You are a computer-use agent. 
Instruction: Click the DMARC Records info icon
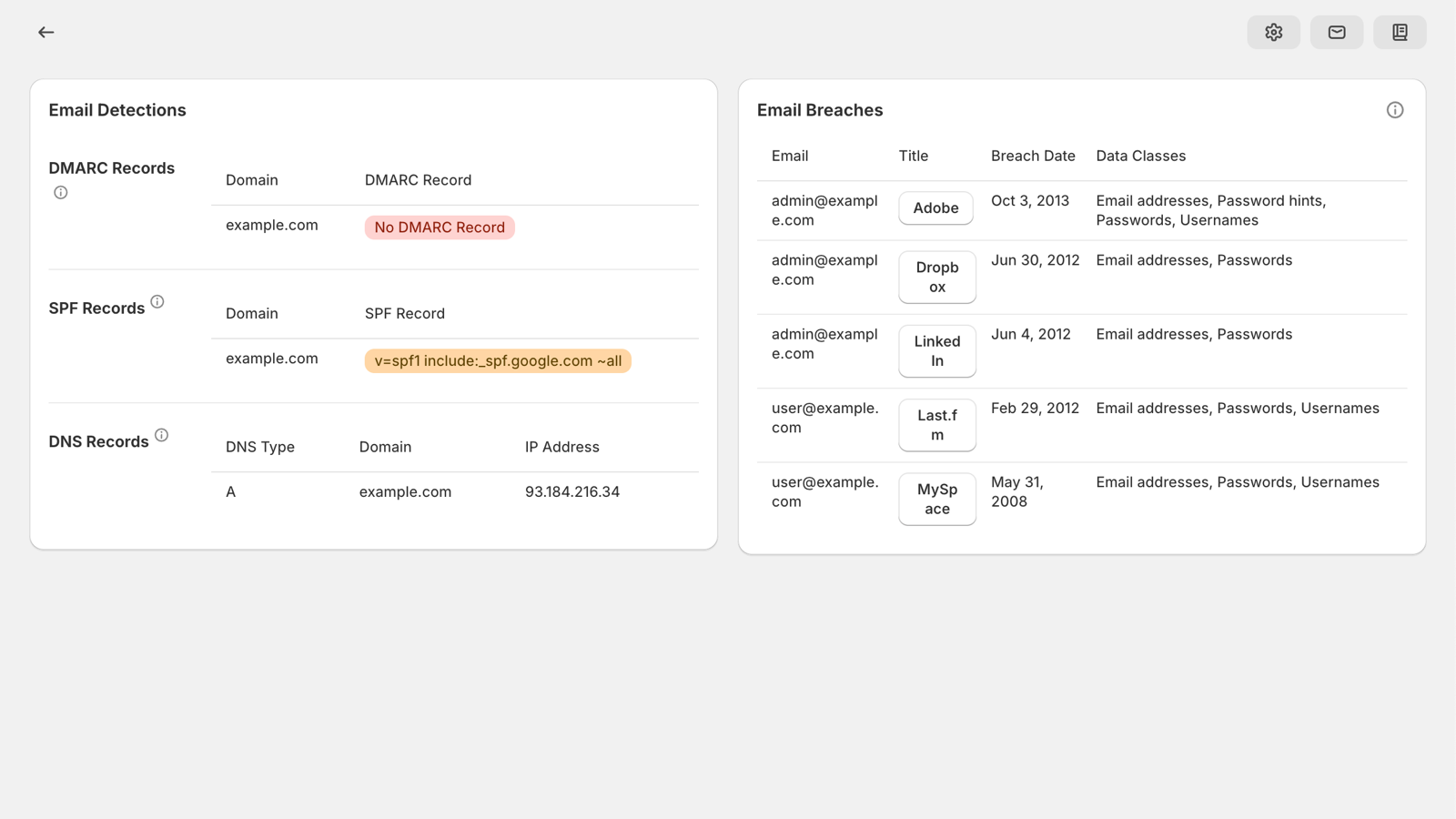61,193
